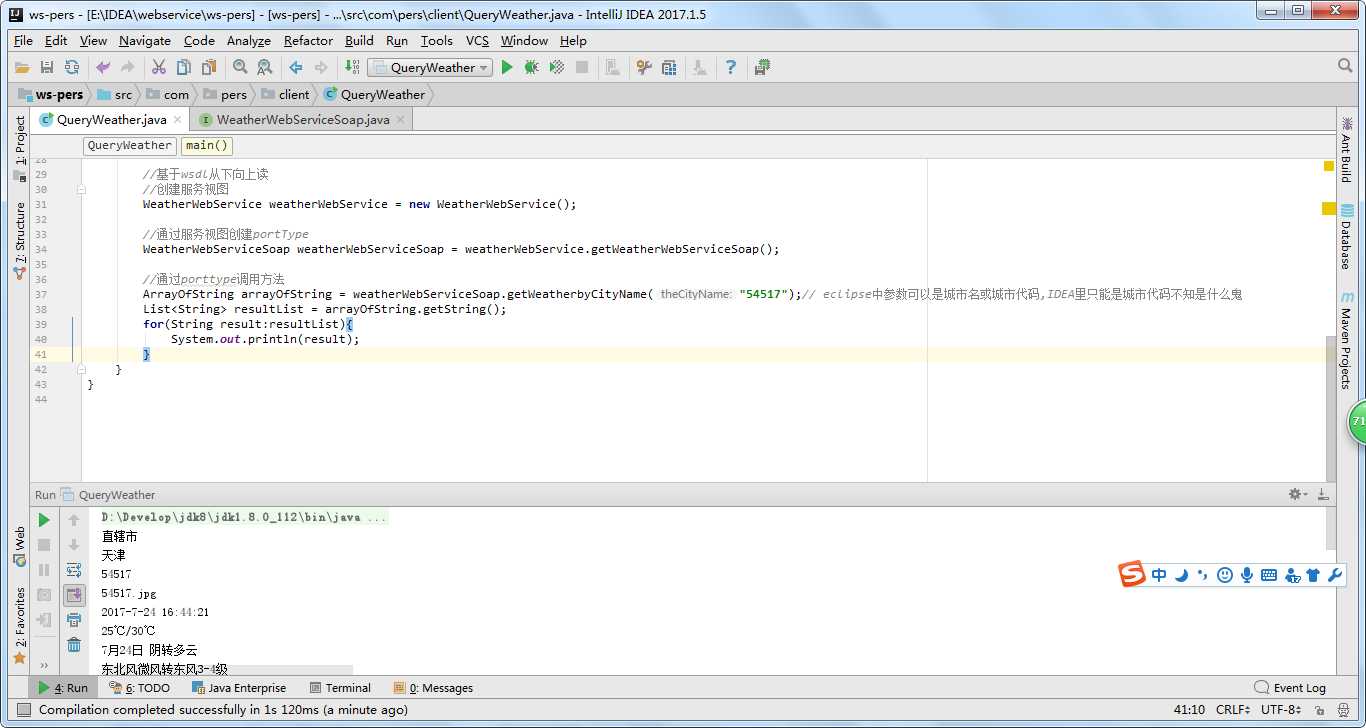This screenshot has width=1366, height=728.
Task: Click the Save All toolbar icon
Action: click(x=47, y=67)
